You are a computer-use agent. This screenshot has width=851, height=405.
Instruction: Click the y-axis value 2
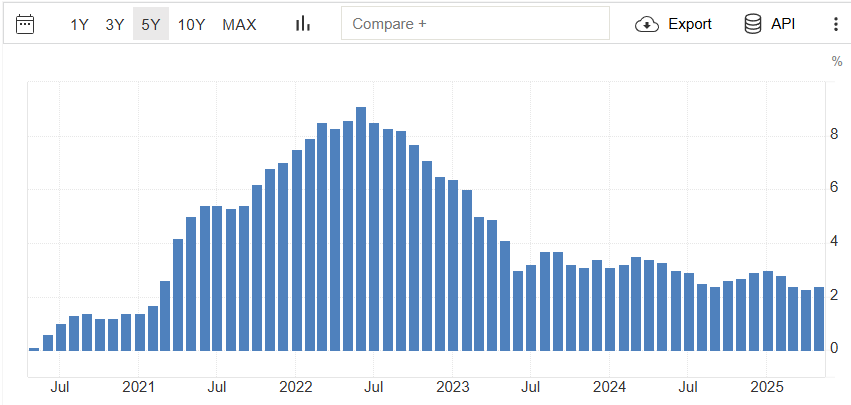click(x=835, y=295)
